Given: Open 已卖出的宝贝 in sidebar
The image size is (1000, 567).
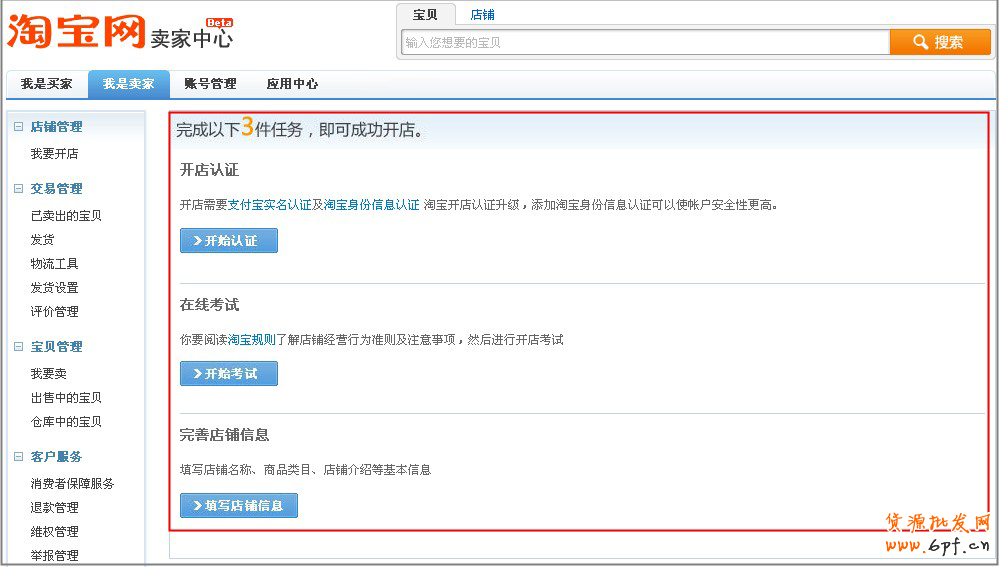Looking at the screenshot, I should 66,216.
